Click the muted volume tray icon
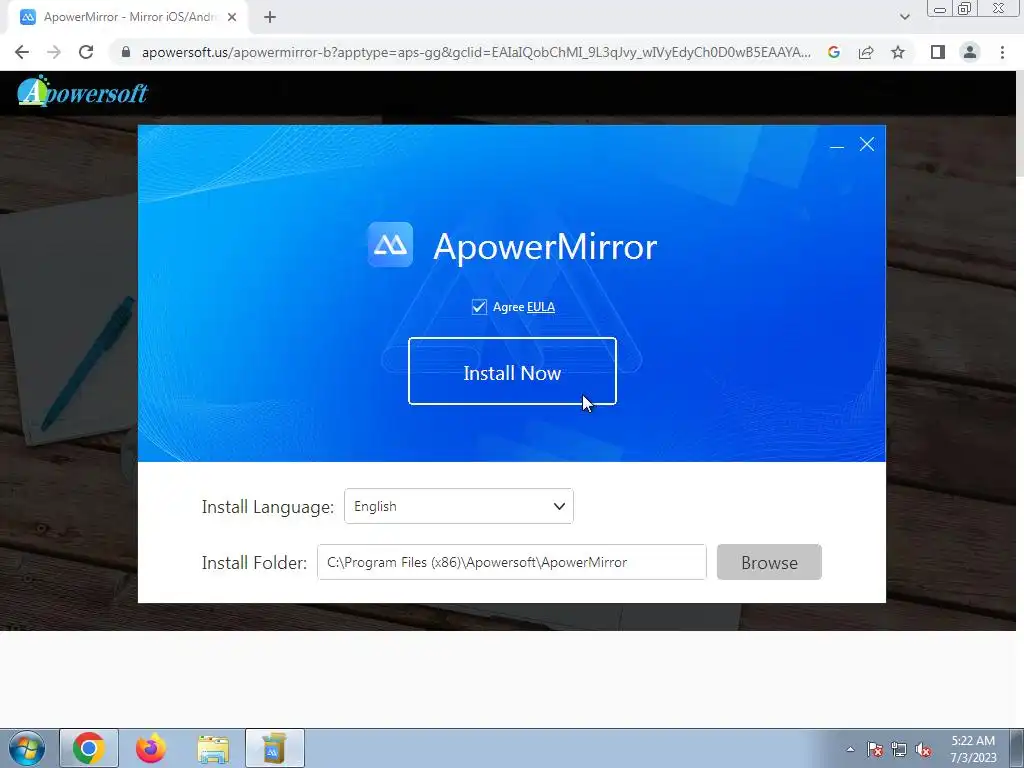 pos(923,749)
